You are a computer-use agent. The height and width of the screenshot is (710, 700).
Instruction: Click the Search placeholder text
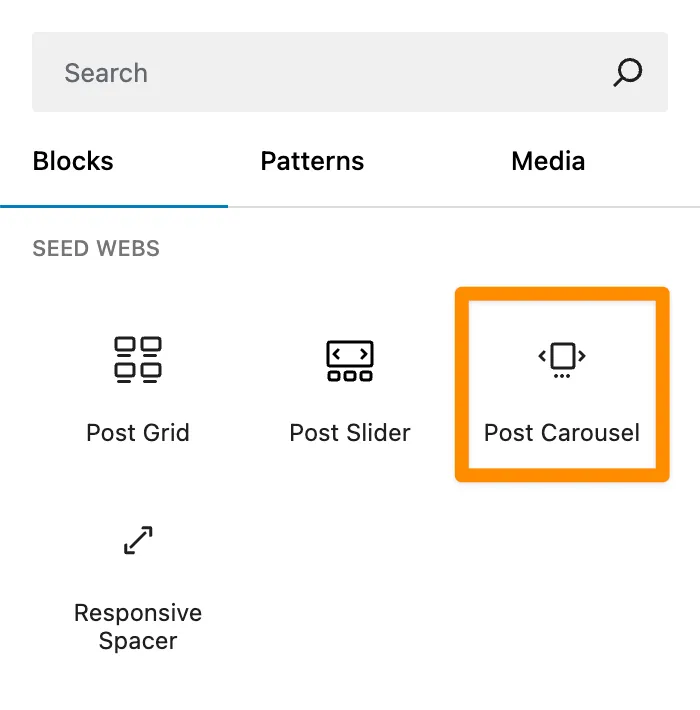pyautogui.click(x=106, y=73)
